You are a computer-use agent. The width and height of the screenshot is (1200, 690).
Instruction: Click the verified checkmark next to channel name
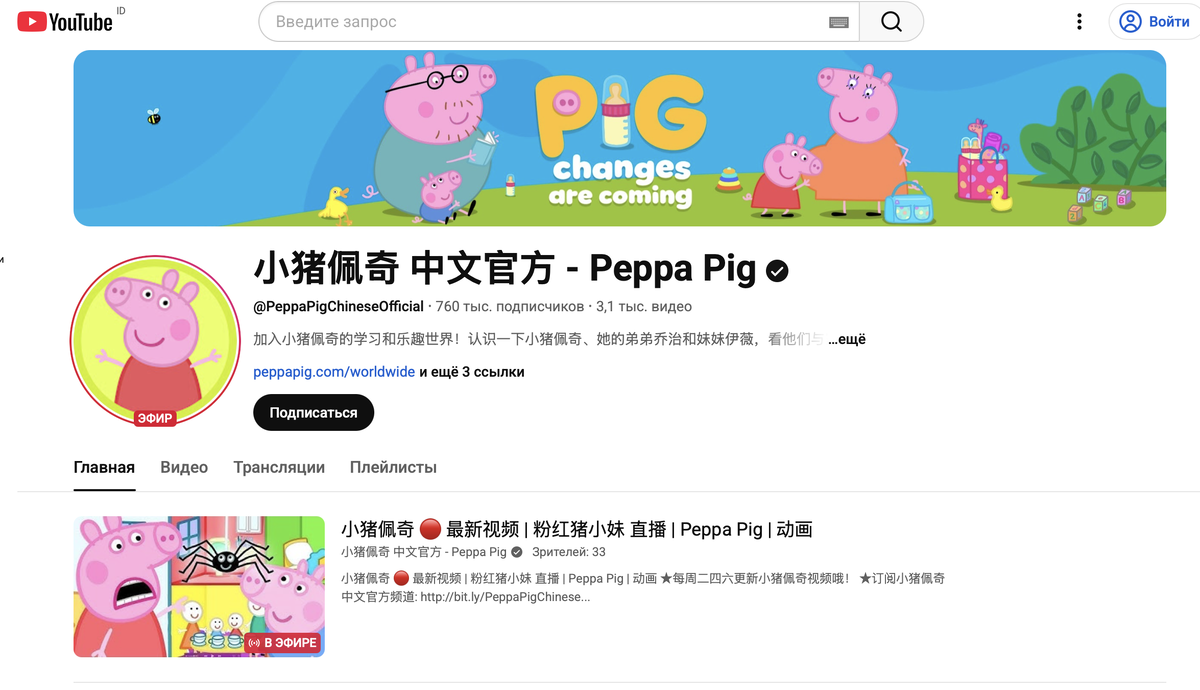[x=777, y=270]
